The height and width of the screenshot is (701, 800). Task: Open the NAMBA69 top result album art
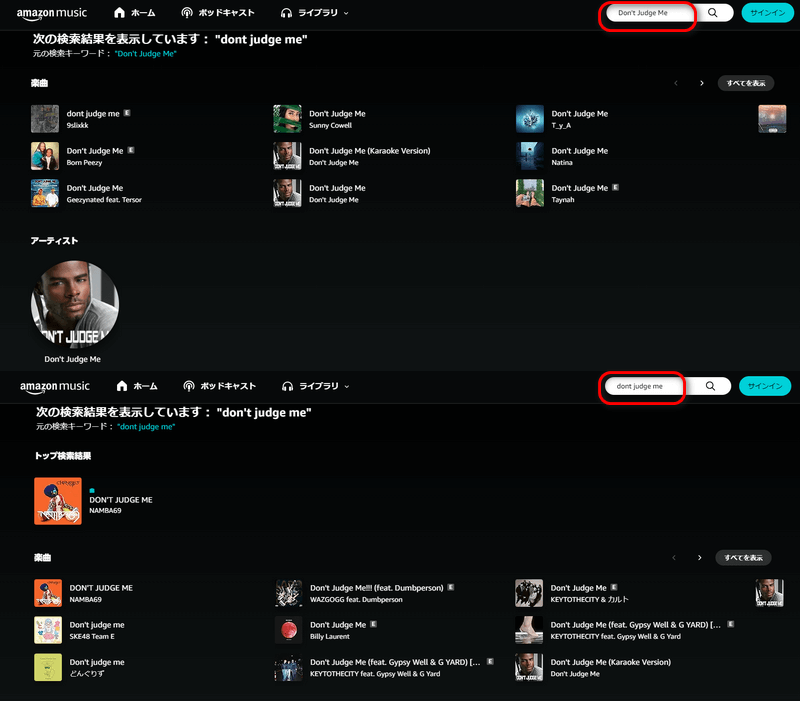click(x=58, y=501)
